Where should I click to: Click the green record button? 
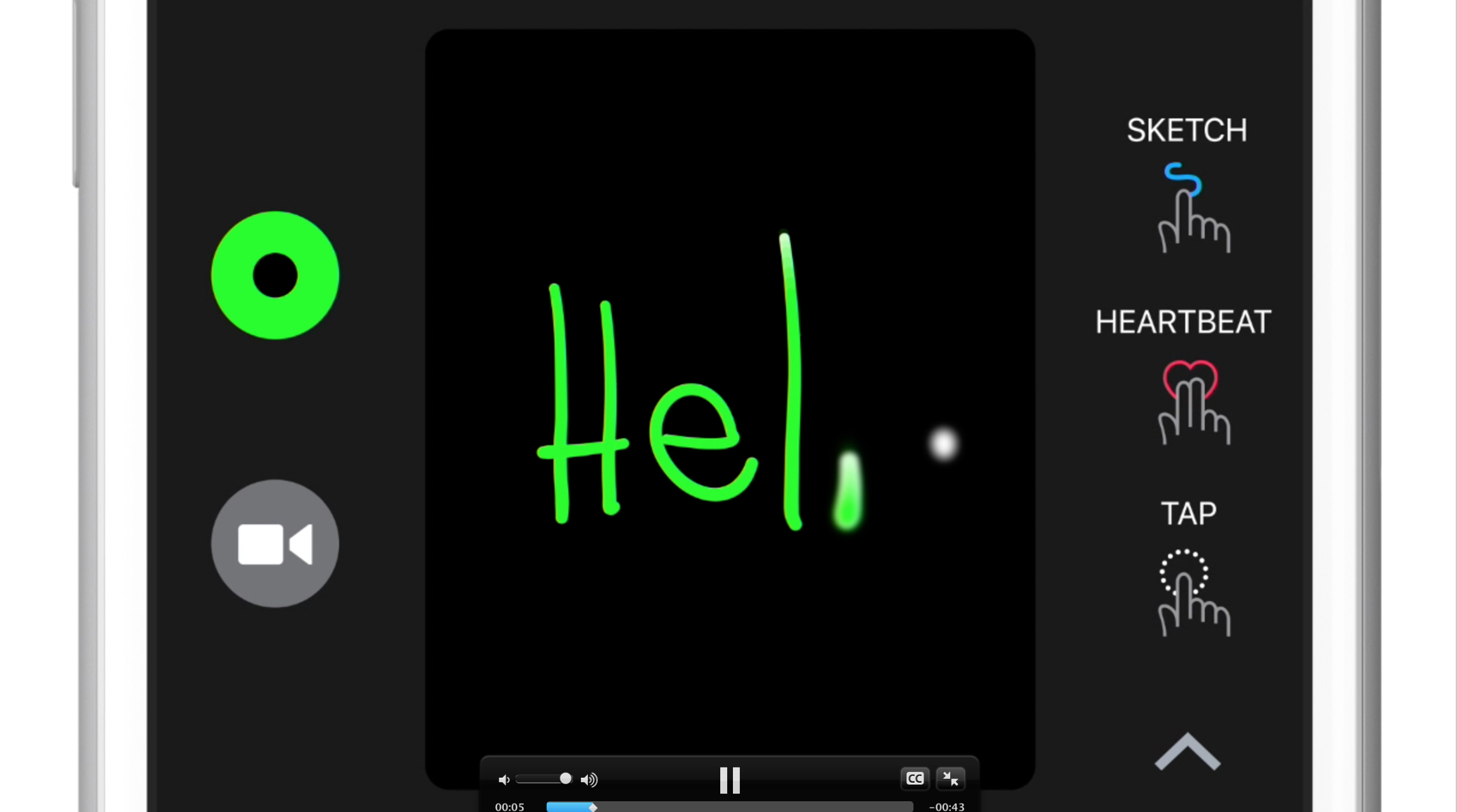(275, 275)
